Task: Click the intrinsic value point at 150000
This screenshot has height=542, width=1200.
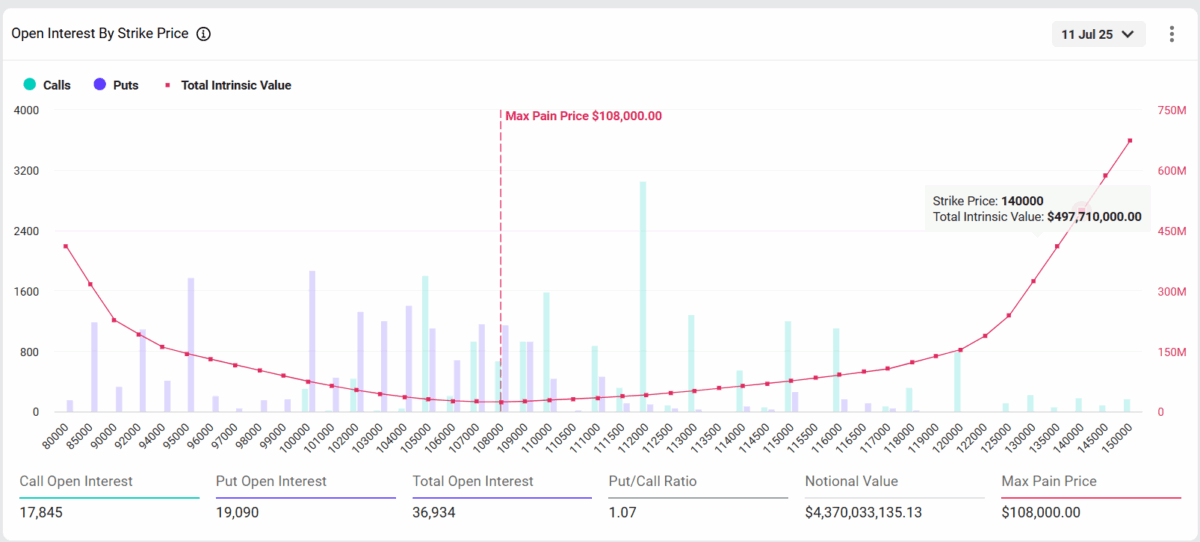Action: tap(1130, 141)
